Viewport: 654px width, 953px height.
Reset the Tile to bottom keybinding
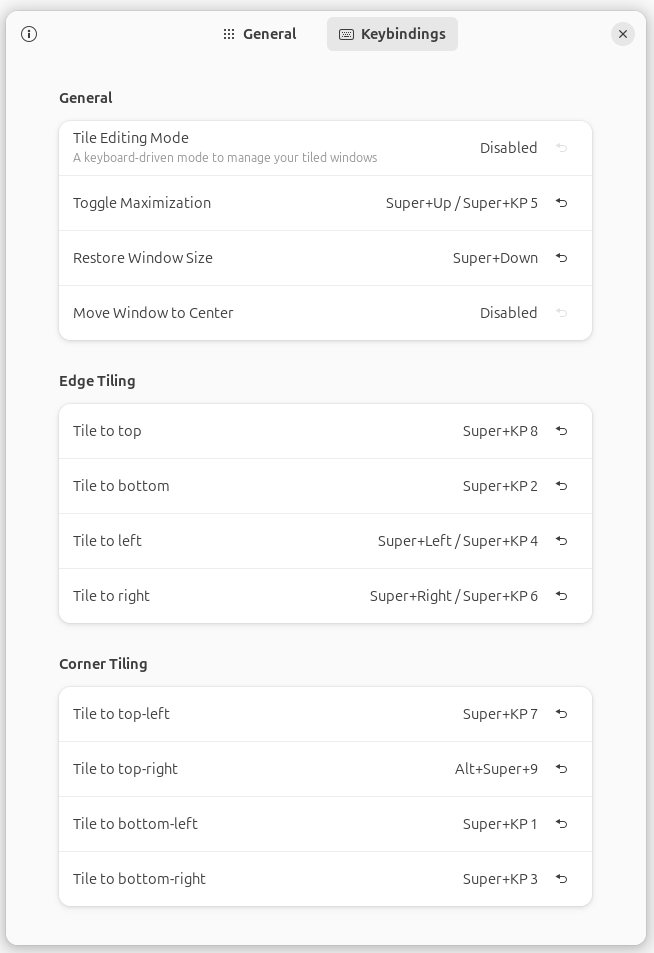562,486
